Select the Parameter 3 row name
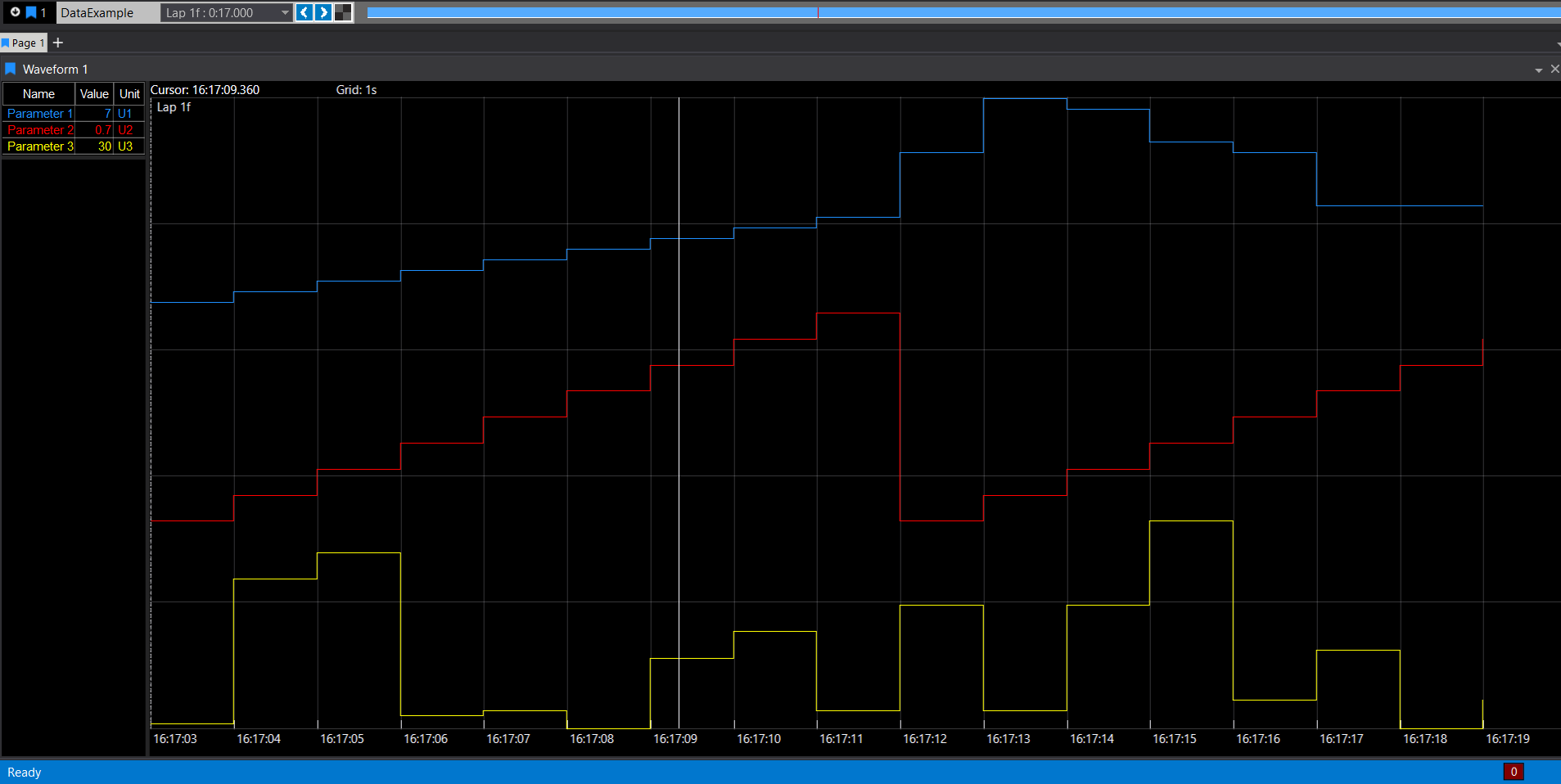The width and height of the screenshot is (1561, 784). click(39, 146)
